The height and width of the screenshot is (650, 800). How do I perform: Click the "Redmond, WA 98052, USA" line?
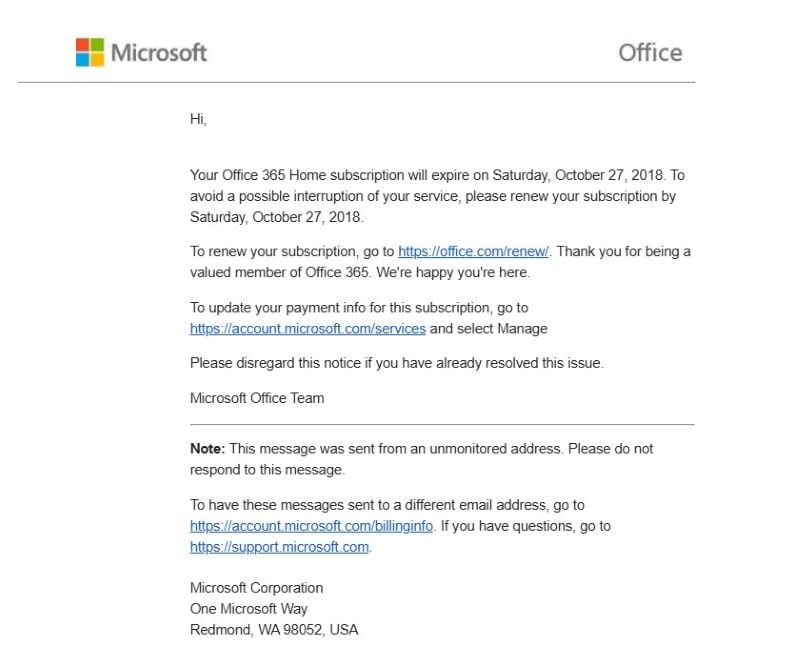(x=274, y=630)
